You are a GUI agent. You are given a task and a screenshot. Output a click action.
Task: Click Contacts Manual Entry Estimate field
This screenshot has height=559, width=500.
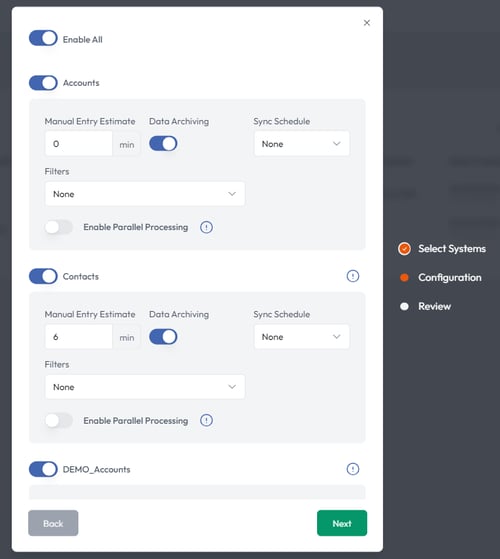pos(79,337)
